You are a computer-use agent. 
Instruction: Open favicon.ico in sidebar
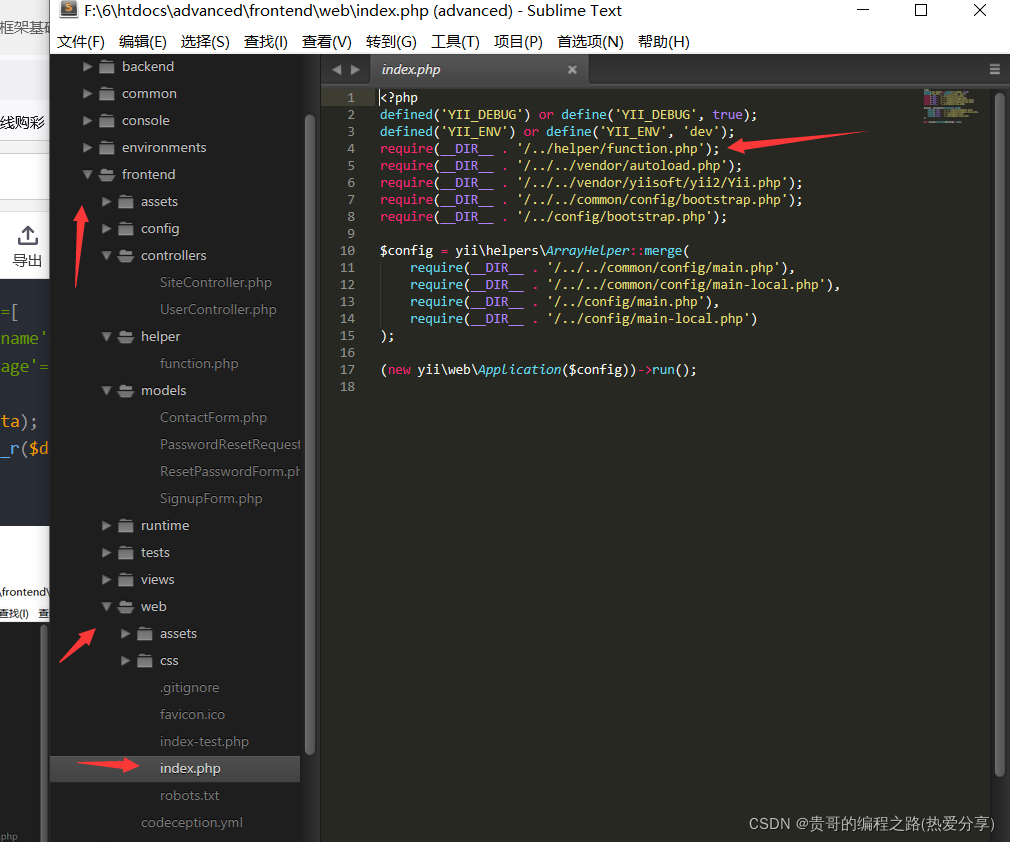(x=192, y=714)
